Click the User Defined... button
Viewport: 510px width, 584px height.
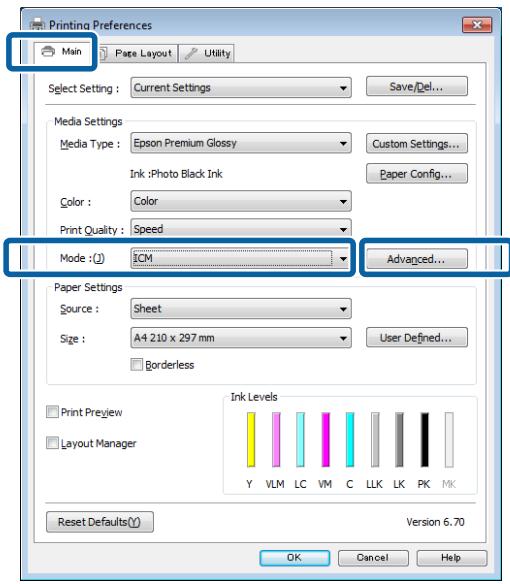[416, 337]
